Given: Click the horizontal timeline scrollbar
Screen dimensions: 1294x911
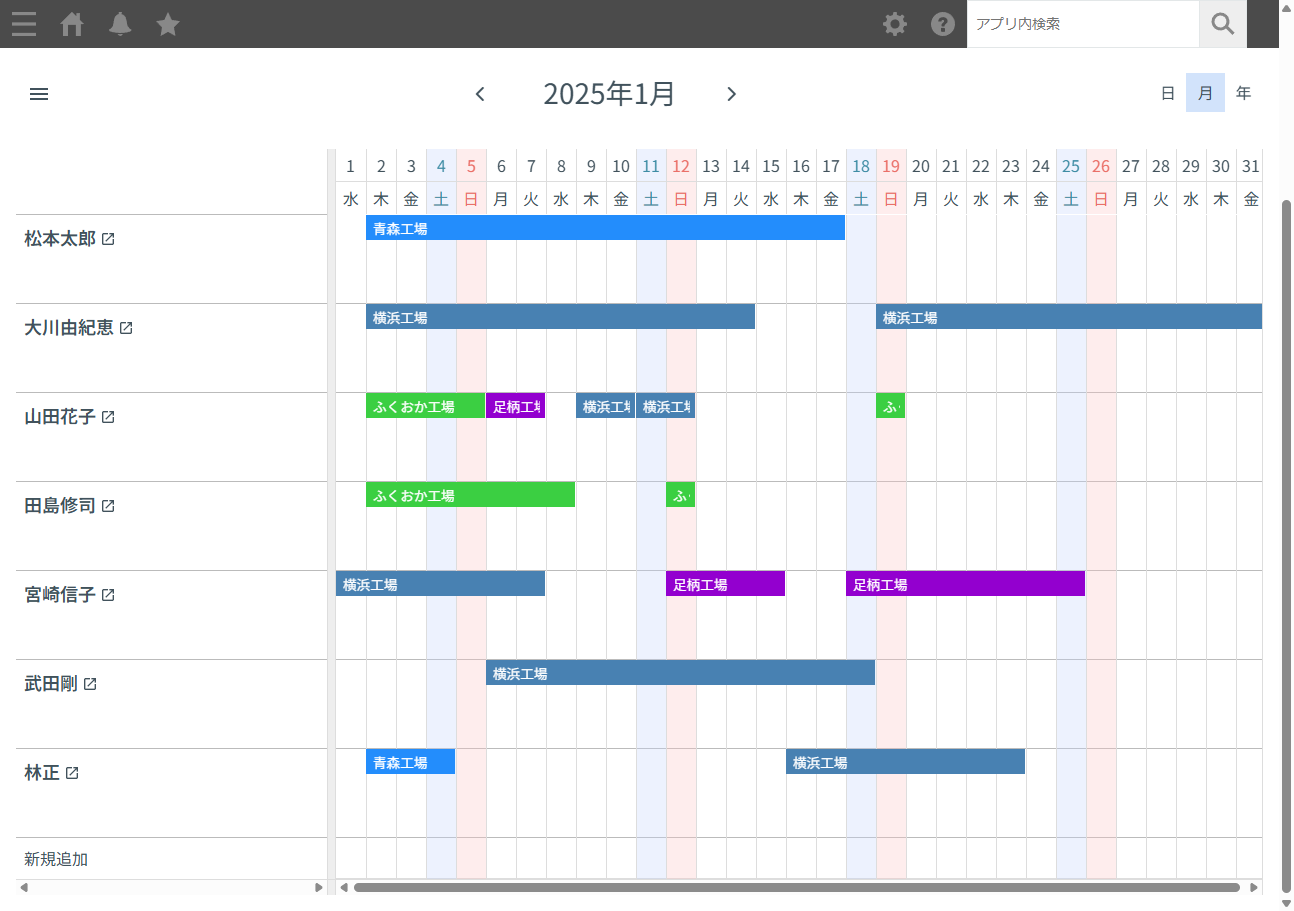Looking at the screenshot, I should [796, 887].
